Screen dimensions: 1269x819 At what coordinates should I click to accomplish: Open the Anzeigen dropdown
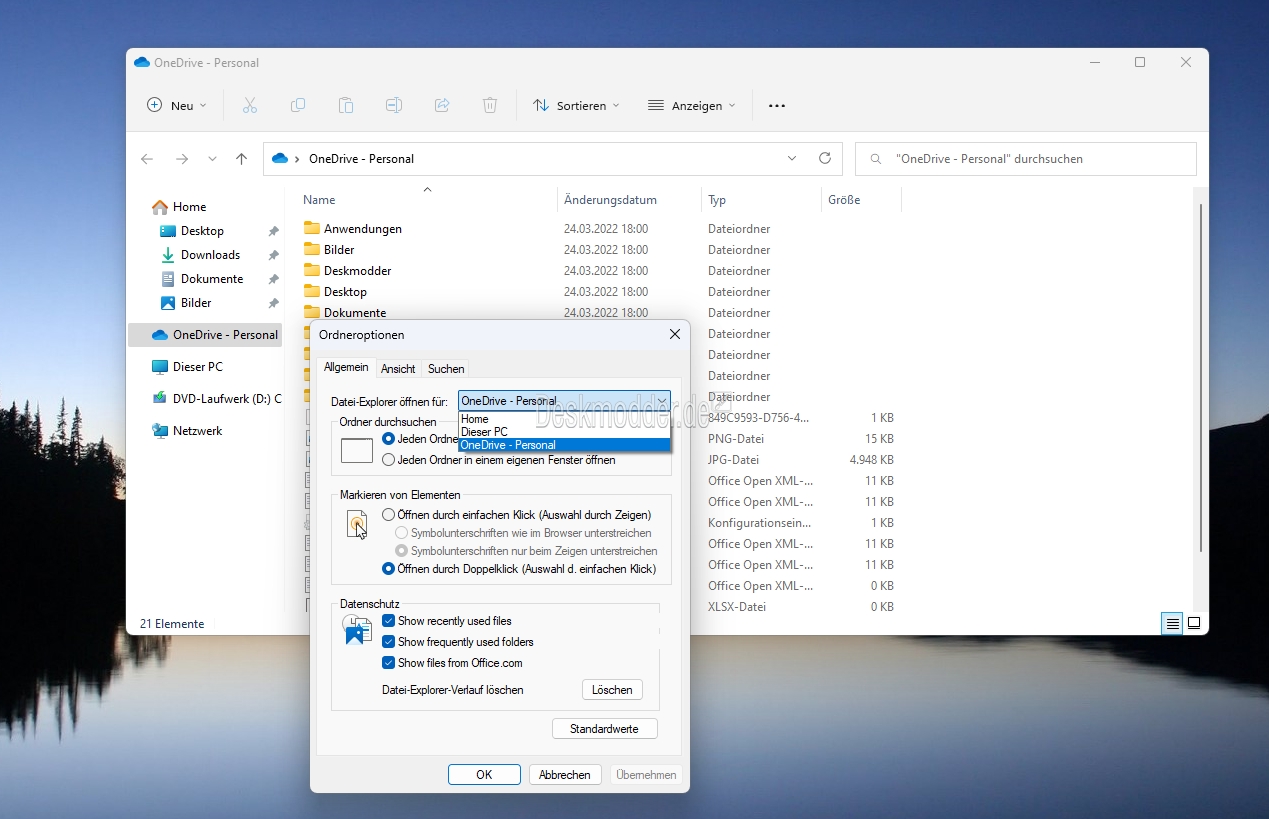[691, 105]
